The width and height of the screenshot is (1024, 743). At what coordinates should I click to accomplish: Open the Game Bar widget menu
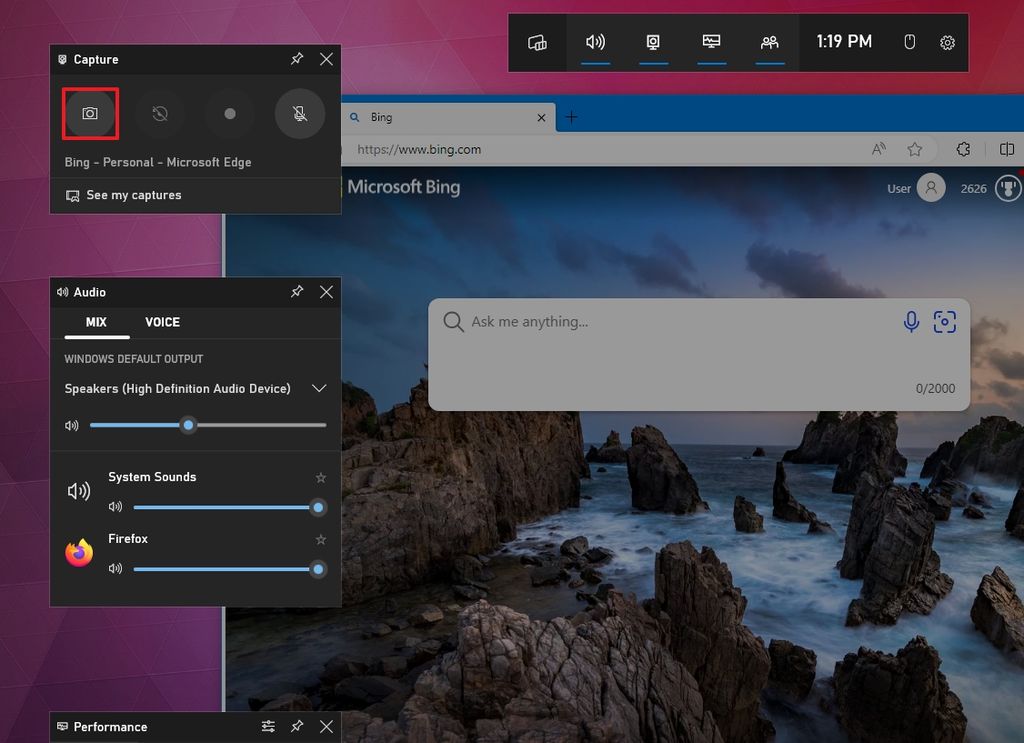click(x=537, y=42)
